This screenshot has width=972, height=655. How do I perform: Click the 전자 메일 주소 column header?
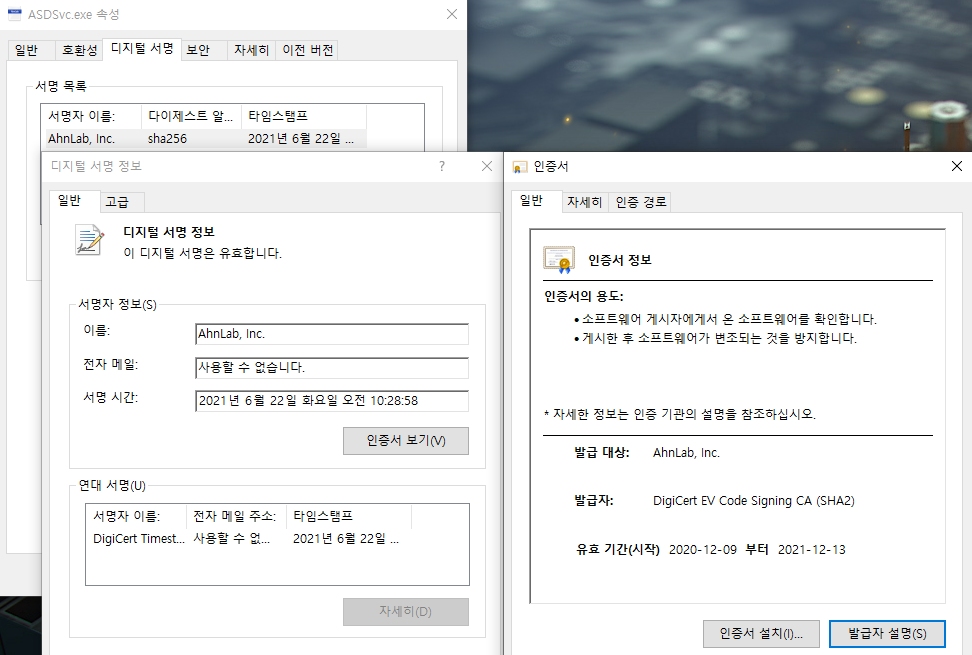pos(236,516)
